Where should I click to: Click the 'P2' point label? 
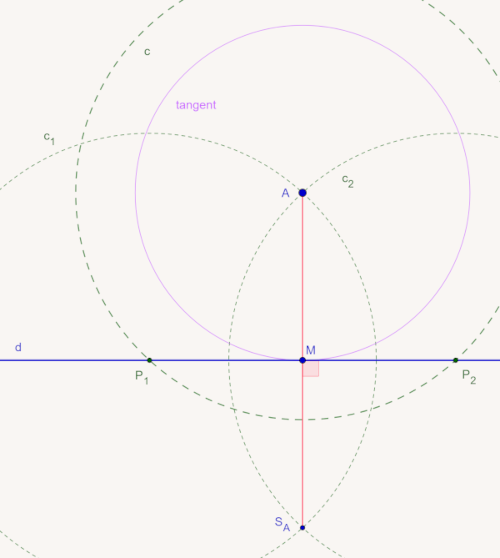point(469,377)
